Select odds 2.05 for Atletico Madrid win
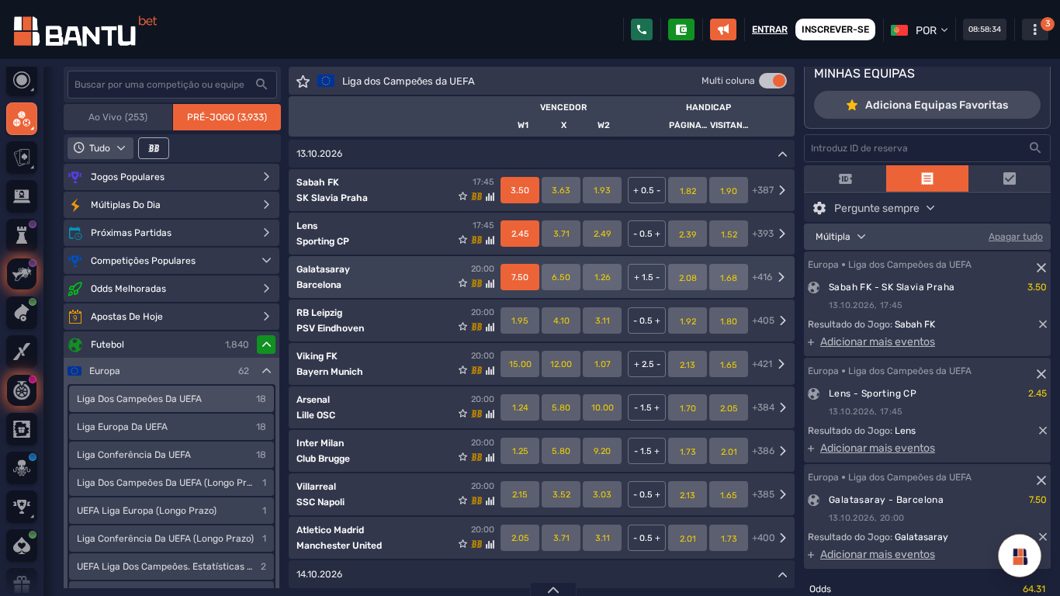This screenshot has width=1060, height=596. click(x=520, y=539)
